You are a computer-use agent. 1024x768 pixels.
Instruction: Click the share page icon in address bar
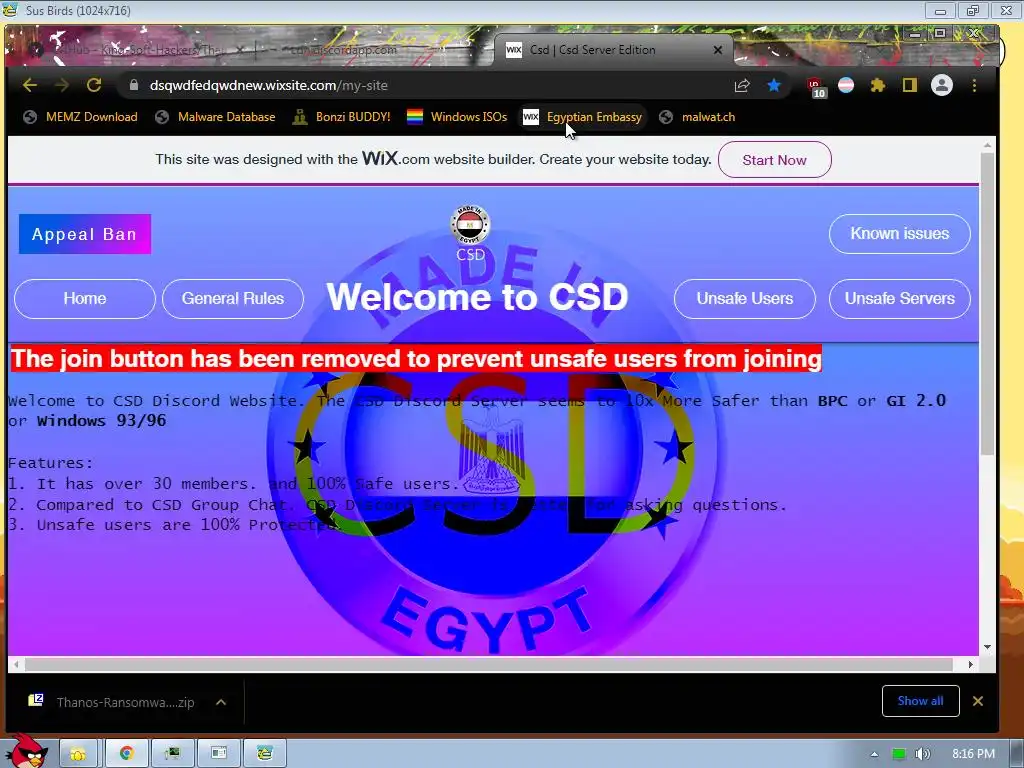pyautogui.click(x=742, y=86)
